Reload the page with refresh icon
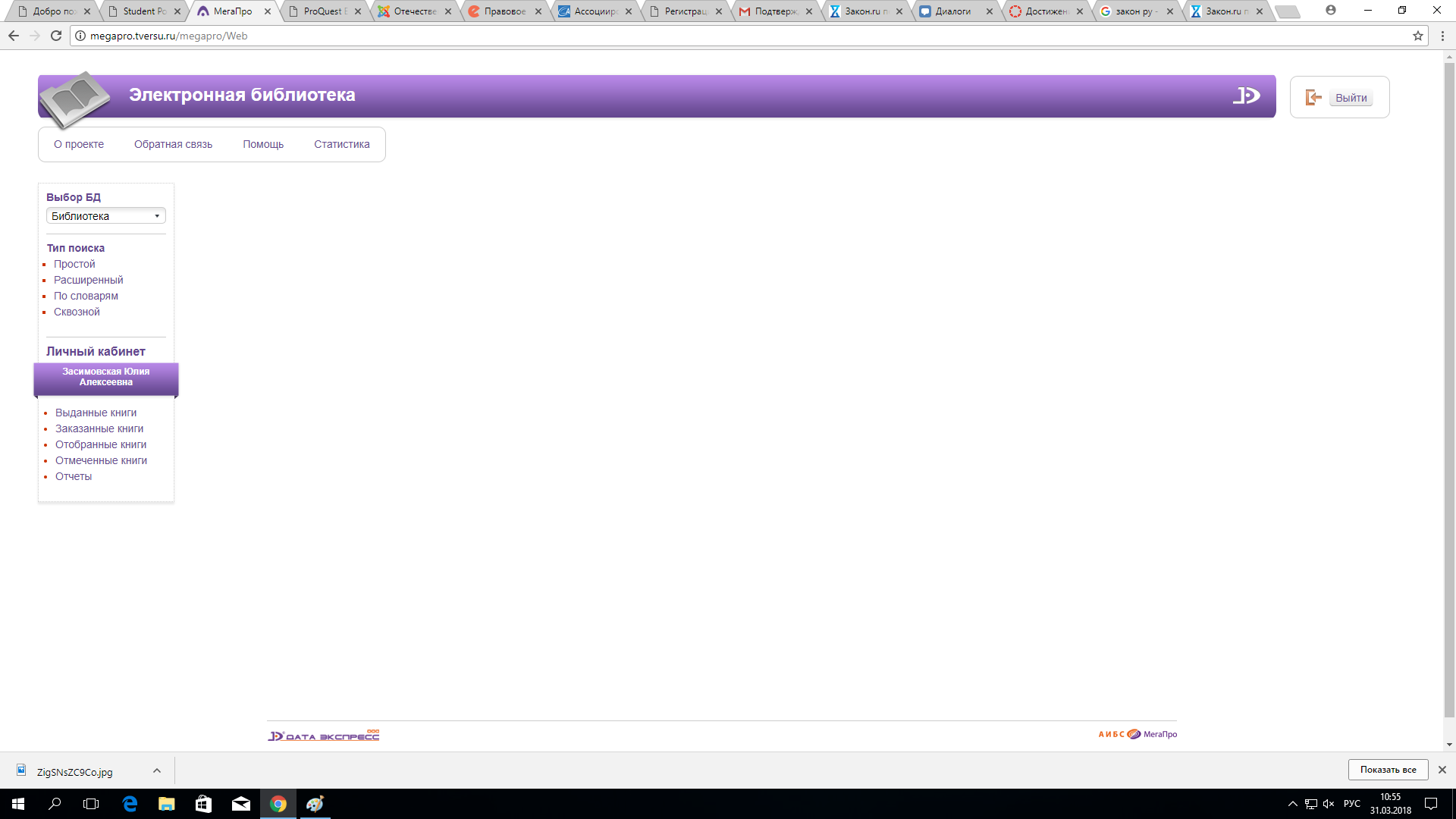Screen dimensions: 1456x819 click(56, 36)
